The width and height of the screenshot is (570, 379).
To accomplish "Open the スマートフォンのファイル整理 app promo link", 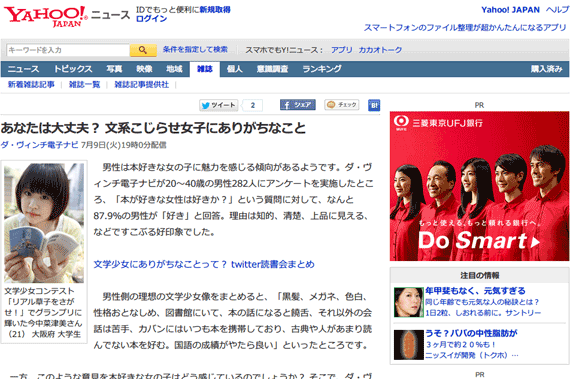I will 465,28.
